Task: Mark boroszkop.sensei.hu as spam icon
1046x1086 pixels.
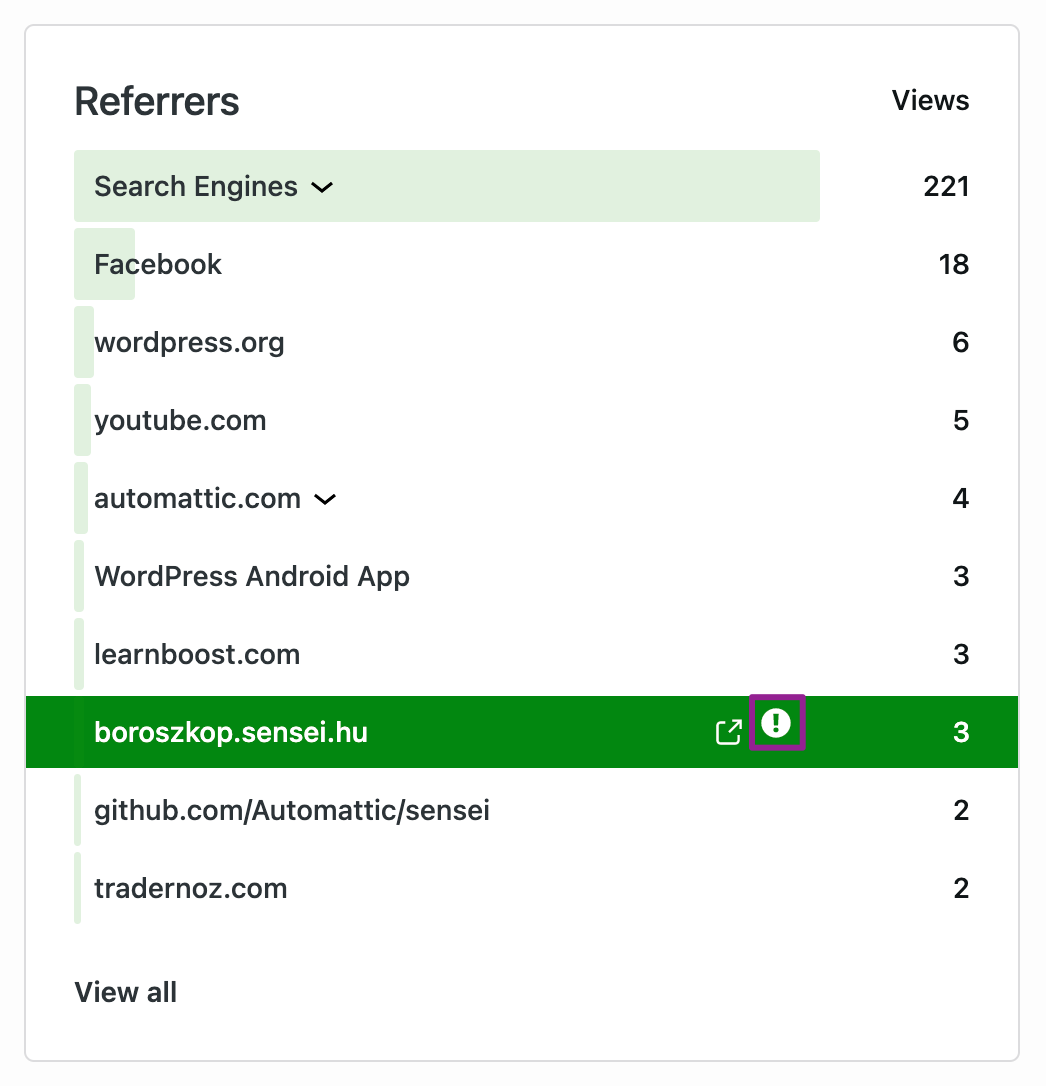Action: point(776,722)
